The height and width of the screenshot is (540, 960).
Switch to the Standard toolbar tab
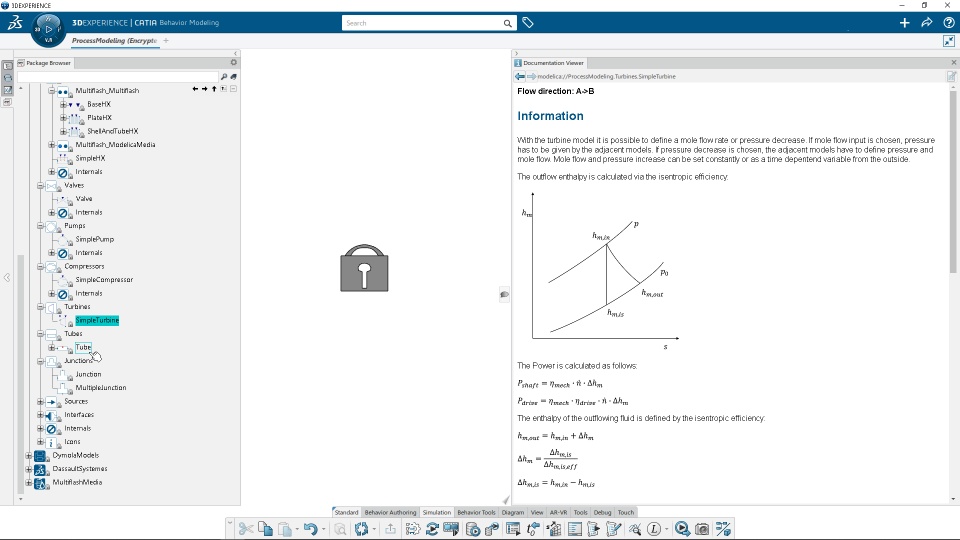tap(346, 512)
